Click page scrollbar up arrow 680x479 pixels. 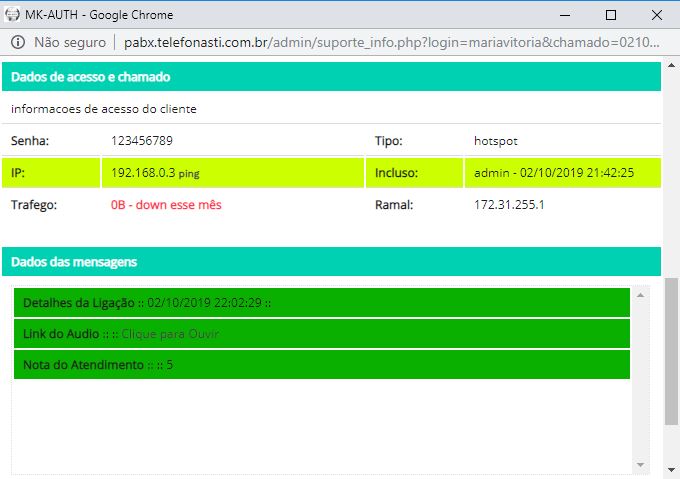[671, 65]
